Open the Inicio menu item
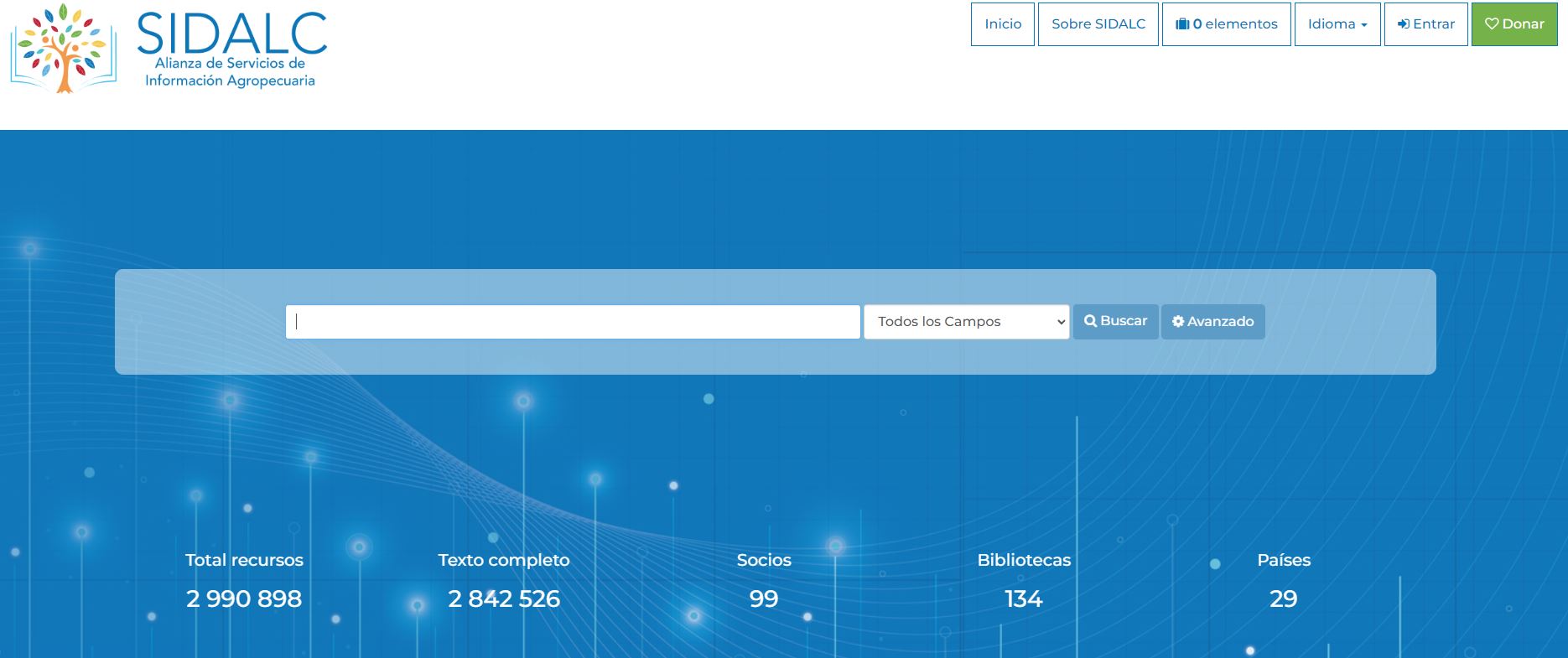The image size is (1568, 658). coord(1003,24)
